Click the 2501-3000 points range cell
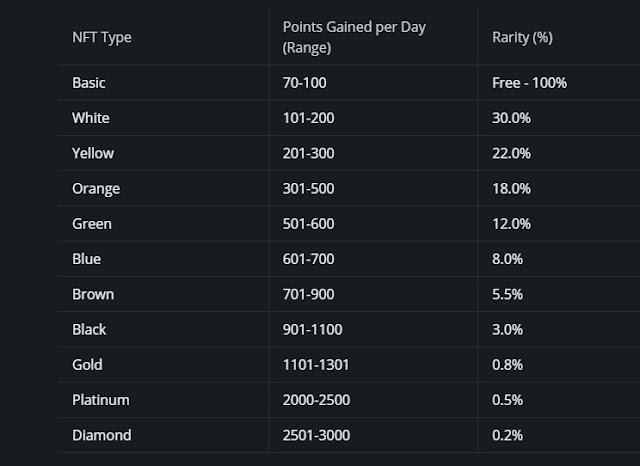 (316, 435)
